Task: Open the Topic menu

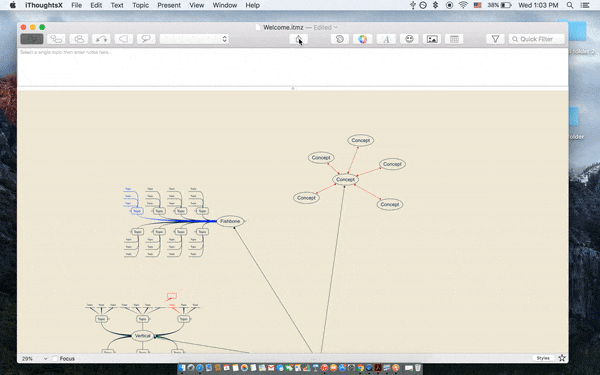Action: 140,5
